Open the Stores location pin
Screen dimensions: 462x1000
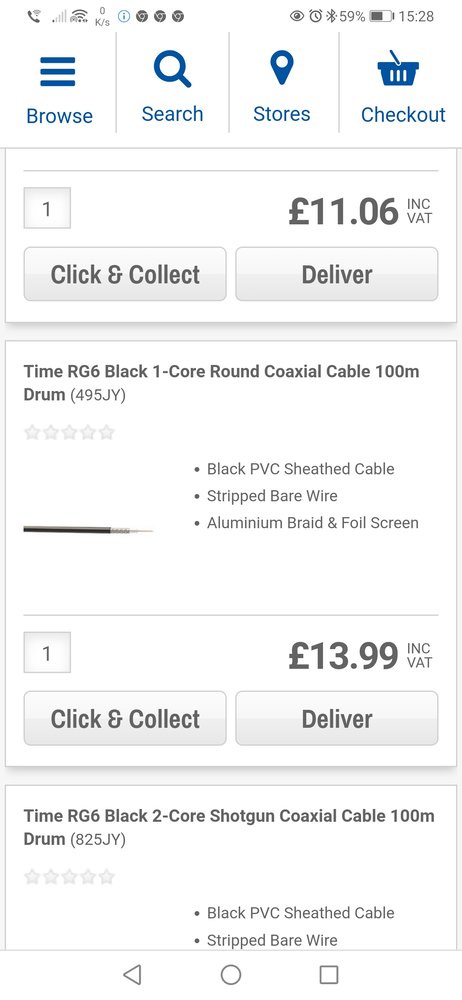[x=281, y=69]
